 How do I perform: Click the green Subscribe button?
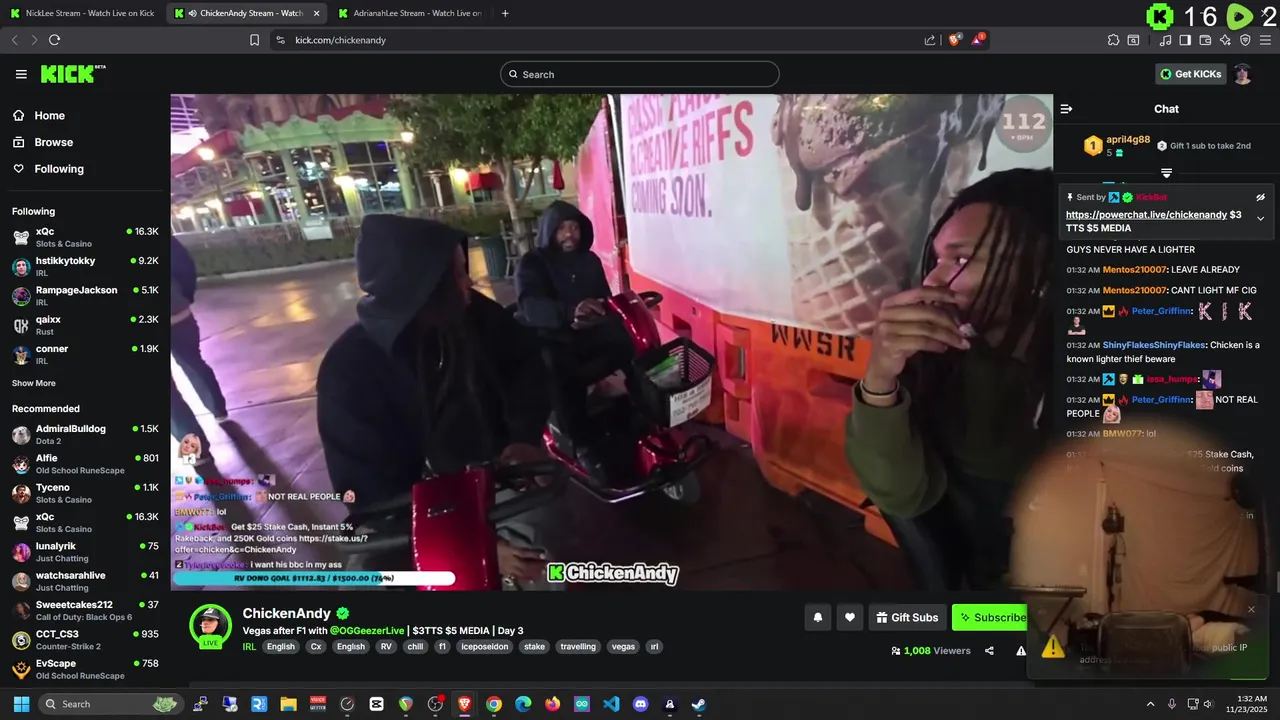[991, 617]
